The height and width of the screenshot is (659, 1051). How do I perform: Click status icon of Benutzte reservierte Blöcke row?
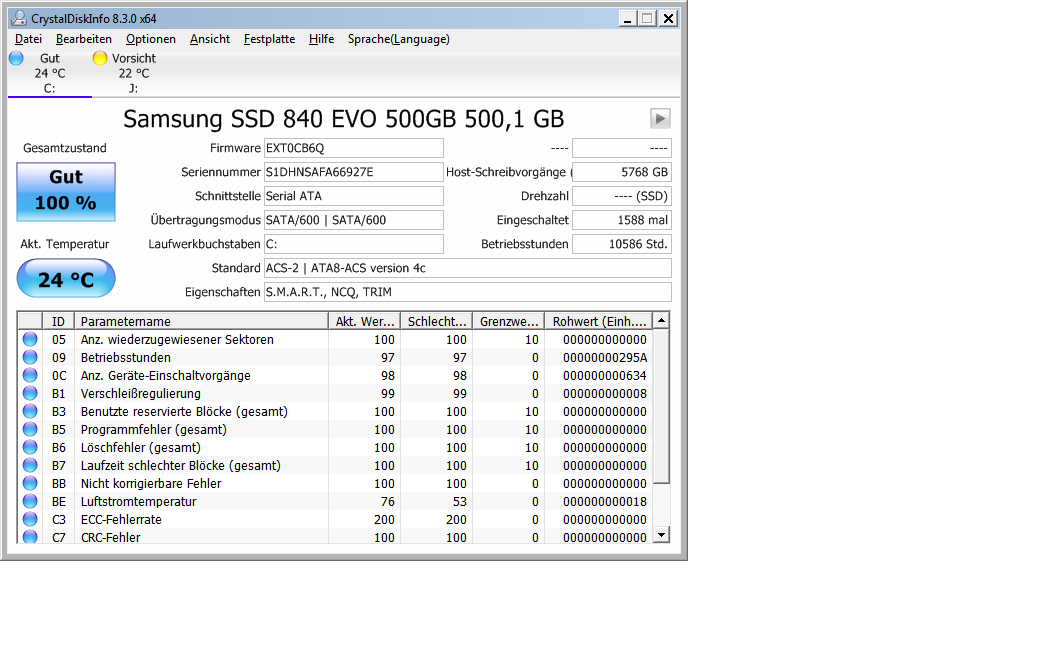30,412
